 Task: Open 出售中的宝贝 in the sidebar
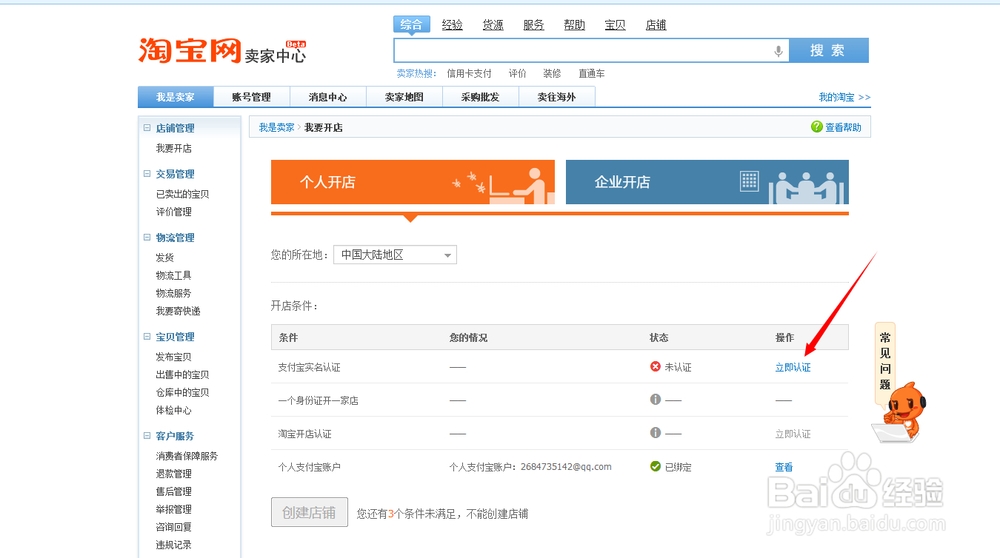point(182,374)
